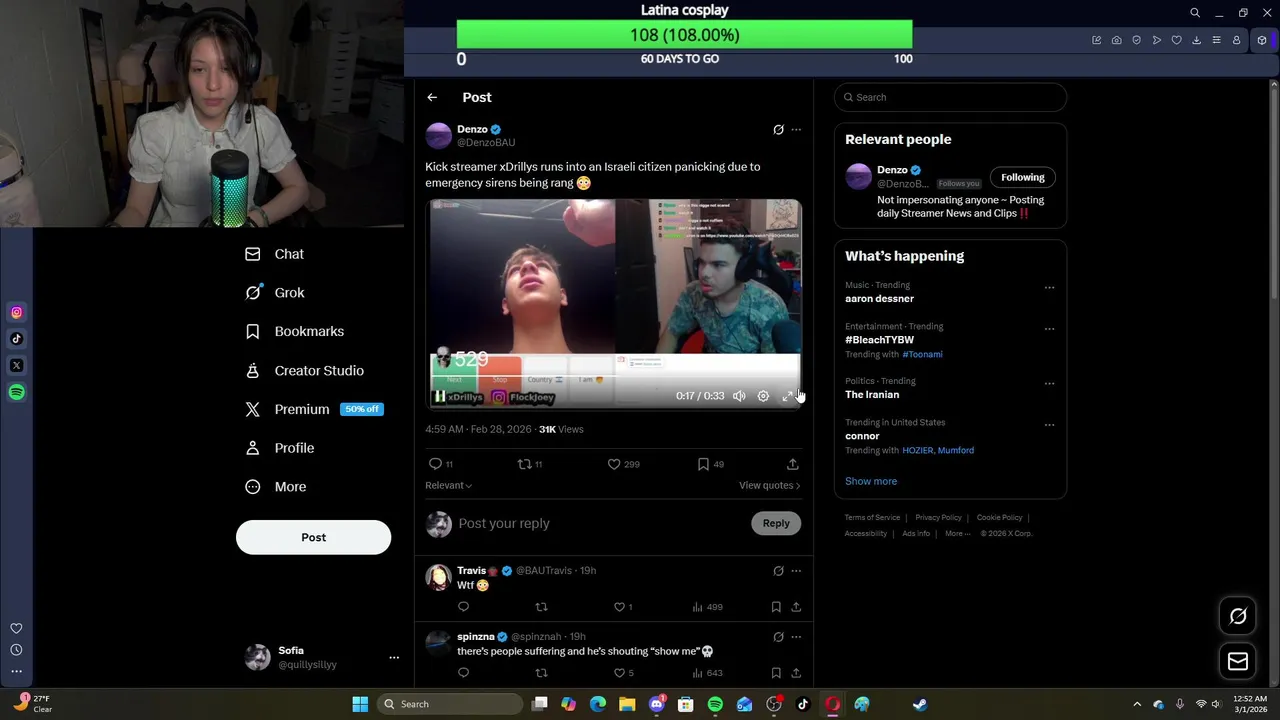Open Terms of Service link

point(872,518)
